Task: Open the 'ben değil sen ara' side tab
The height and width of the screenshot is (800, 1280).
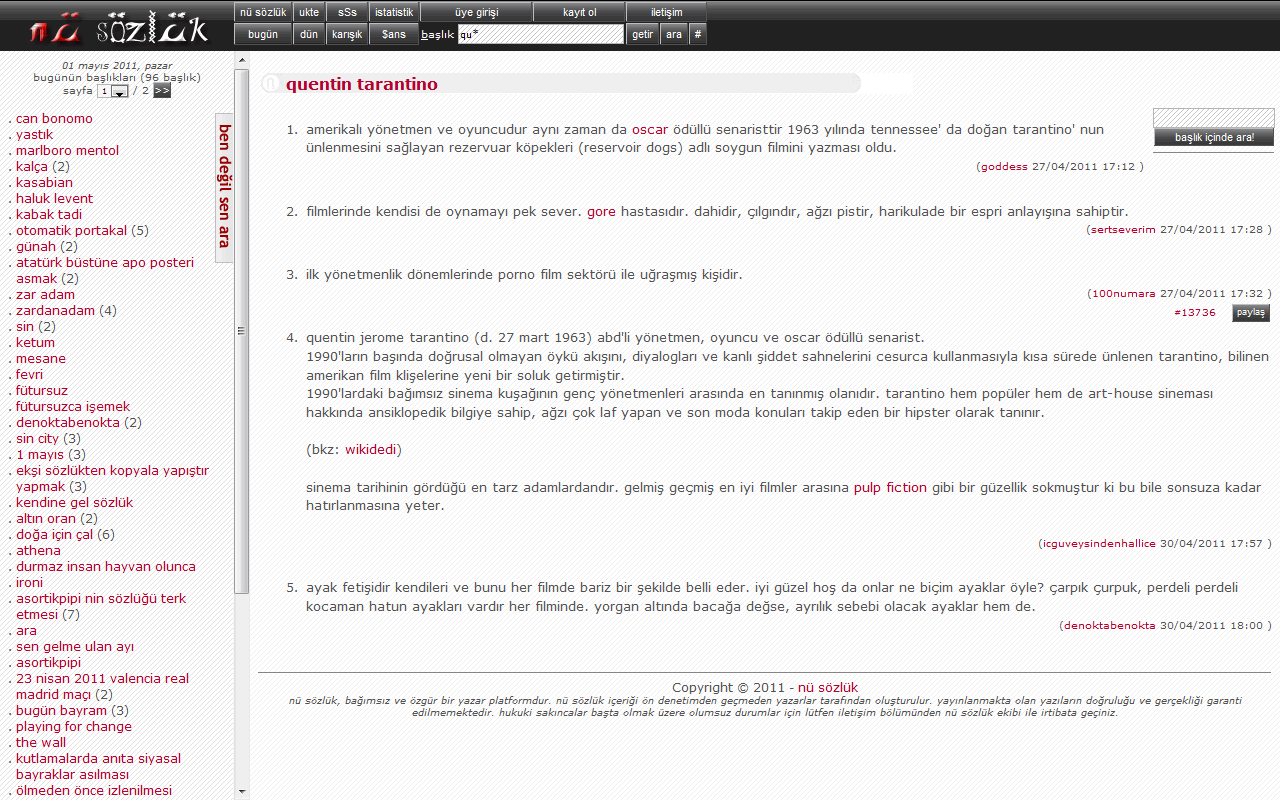Action: coord(224,187)
